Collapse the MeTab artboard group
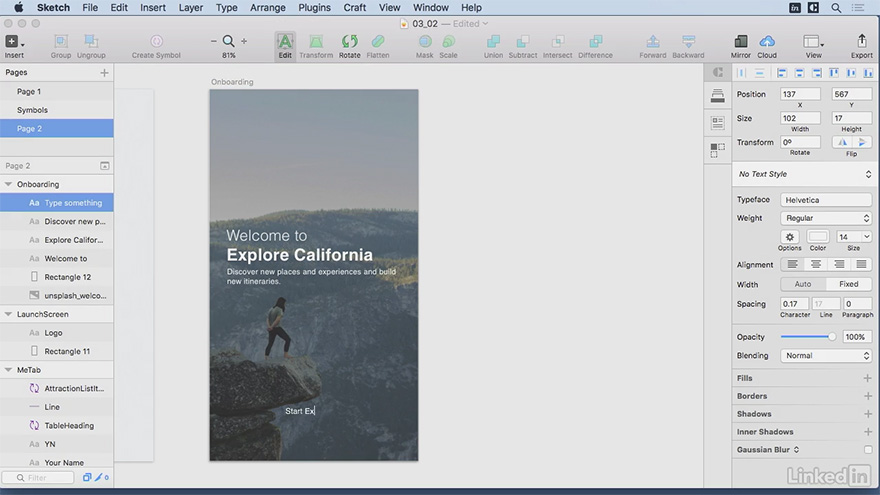Screen dimensions: 880x495 8,370
